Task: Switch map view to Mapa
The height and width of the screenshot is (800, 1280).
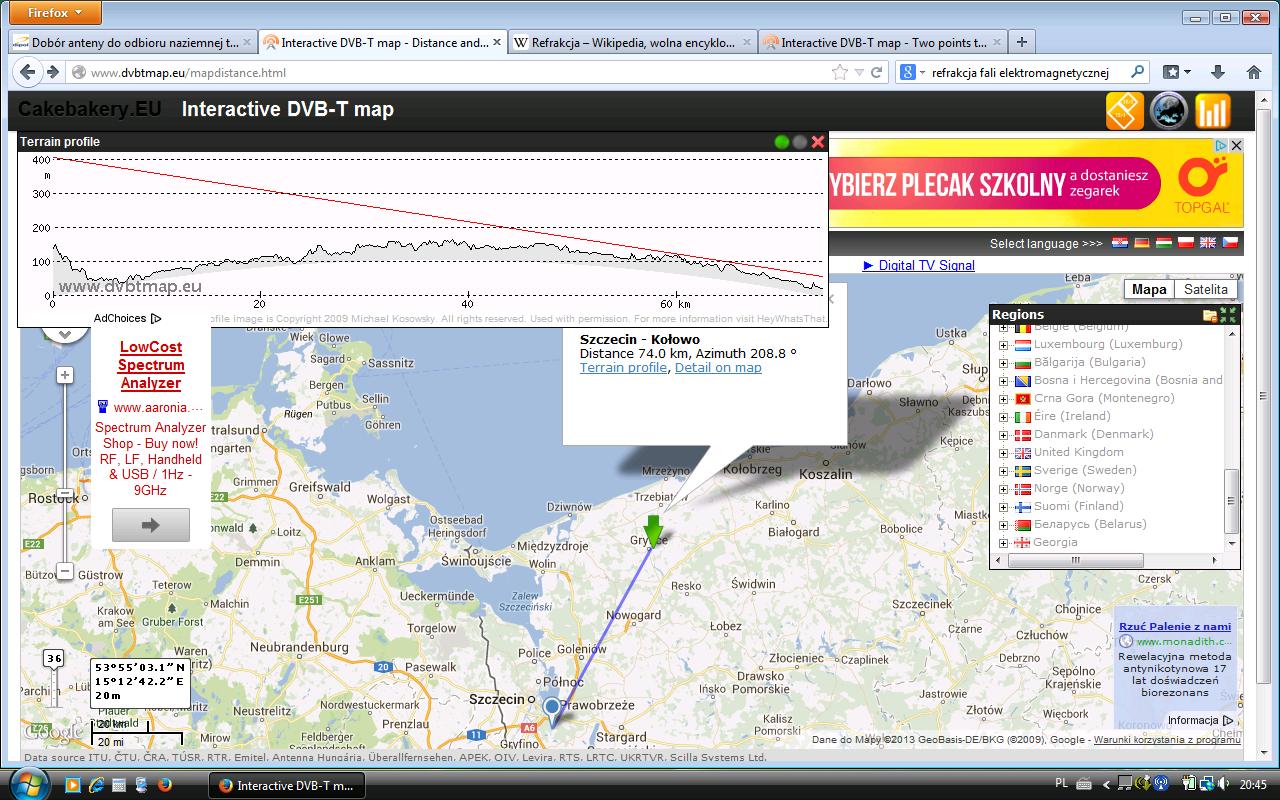Action: [x=1149, y=289]
